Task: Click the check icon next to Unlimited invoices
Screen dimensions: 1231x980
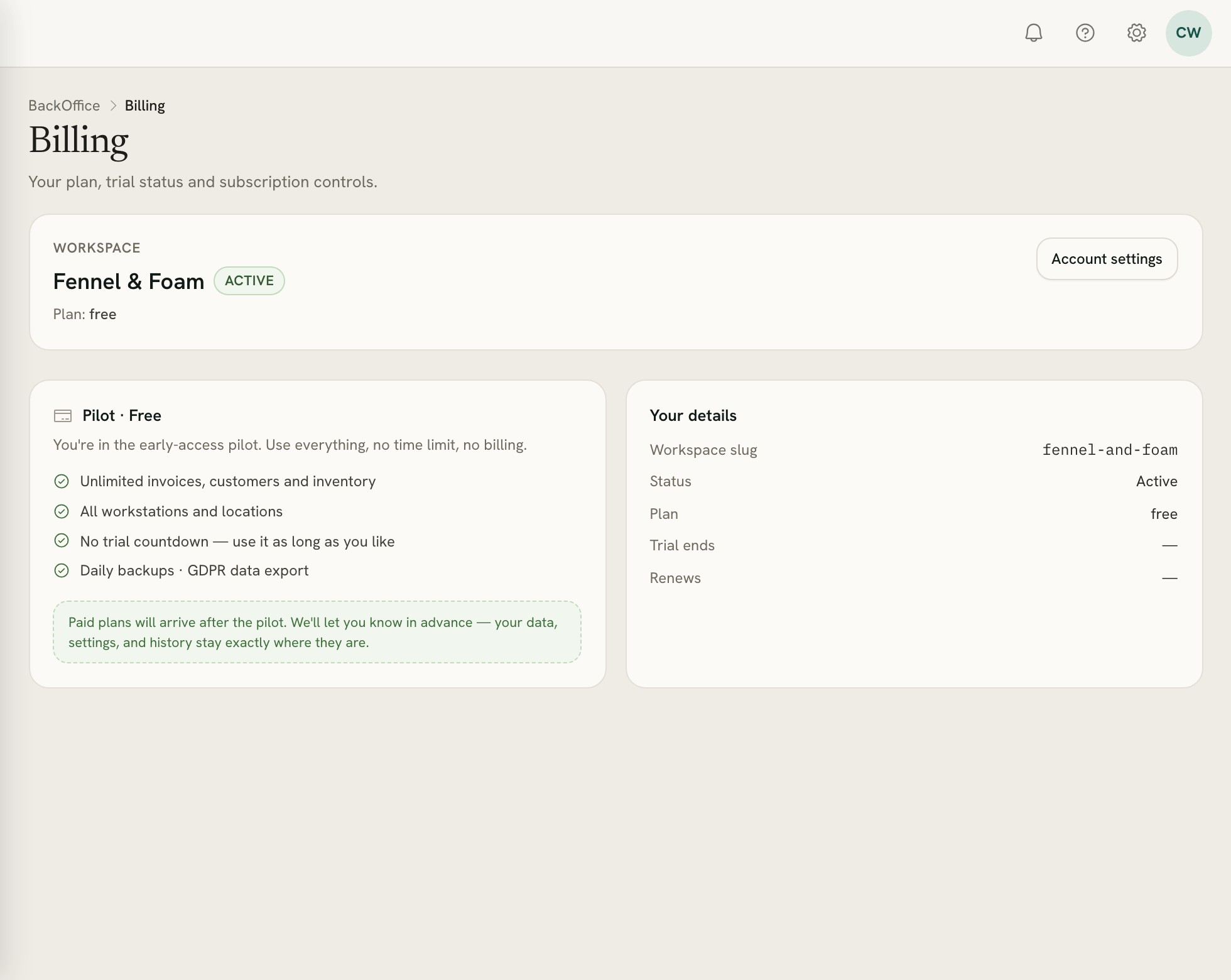Action: point(62,481)
